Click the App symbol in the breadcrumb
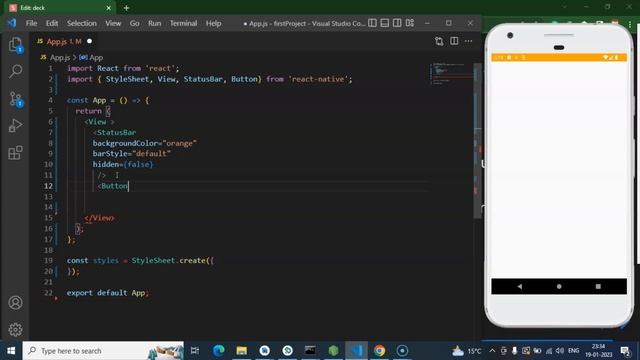 pos(96,58)
